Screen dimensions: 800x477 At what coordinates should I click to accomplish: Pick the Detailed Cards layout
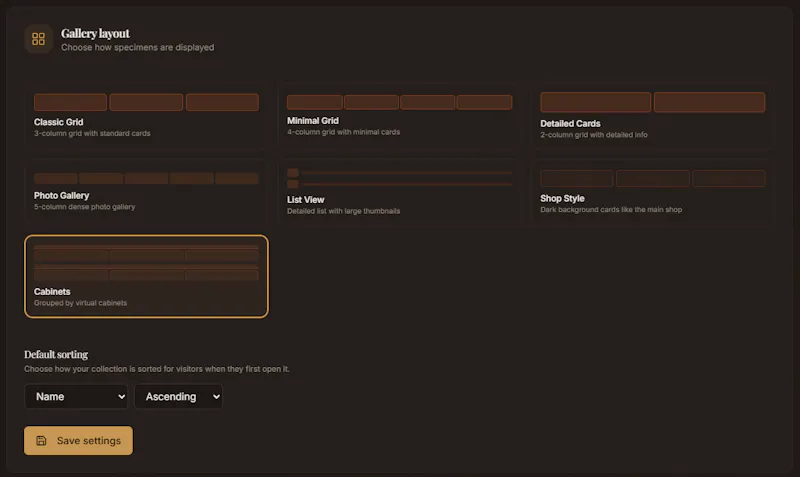pos(653,116)
